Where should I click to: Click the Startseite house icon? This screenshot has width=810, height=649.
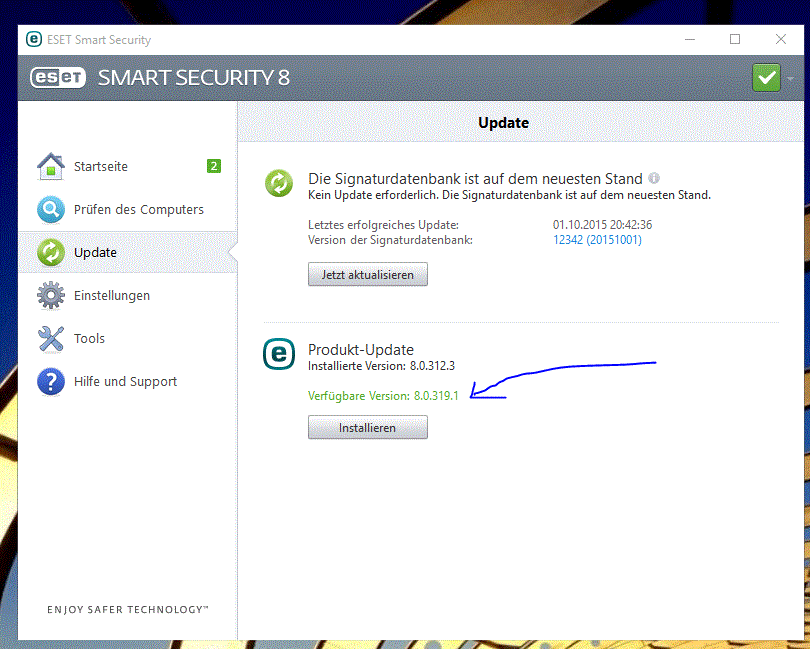coord(51,166)
